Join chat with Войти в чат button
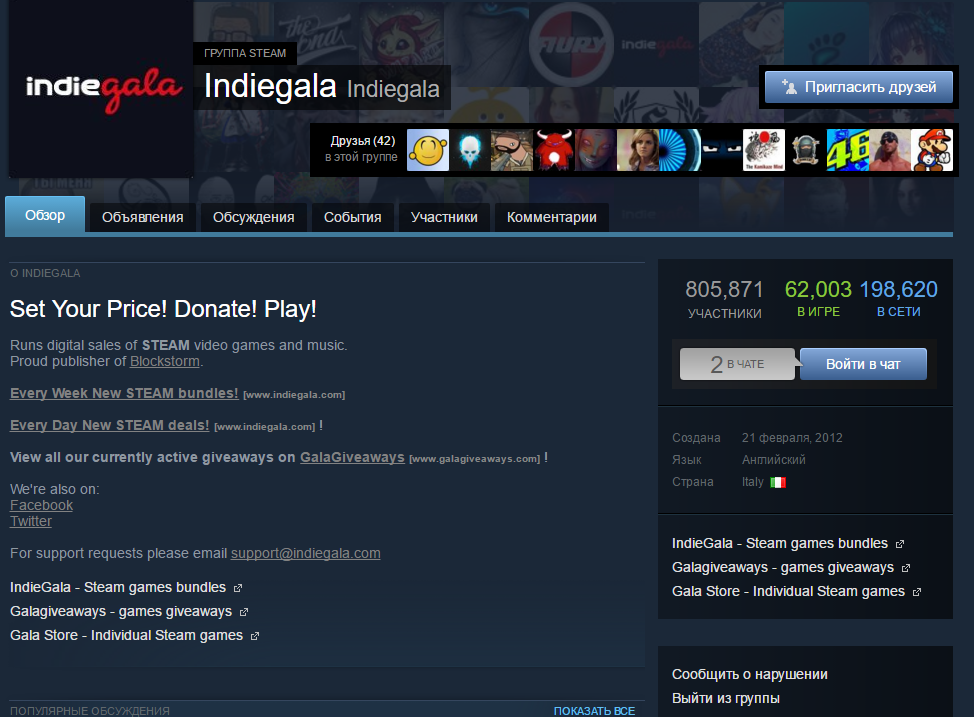This screenshot has width=974, height=717. pyautogui.click(x=863, y=364)
